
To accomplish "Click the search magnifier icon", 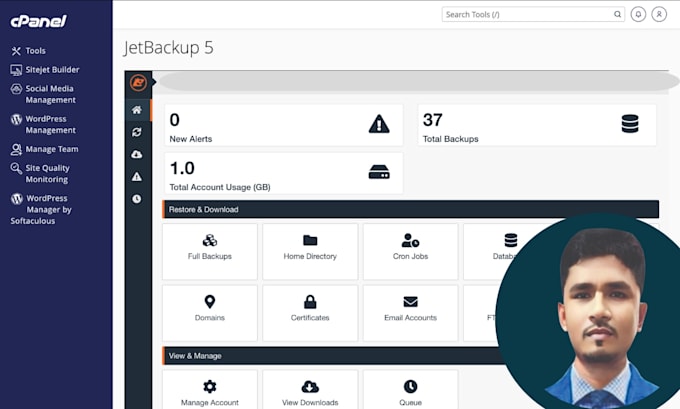I will pyautogui.click(x=617, y=14).
